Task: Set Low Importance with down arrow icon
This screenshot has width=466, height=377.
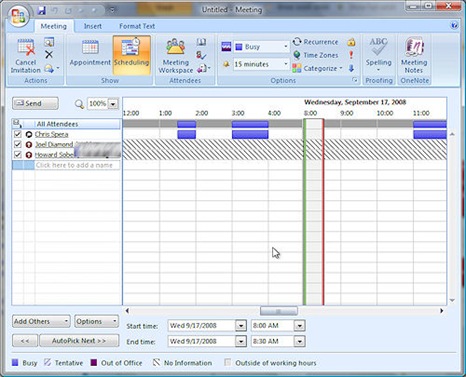Action: (x=351, y=68)
